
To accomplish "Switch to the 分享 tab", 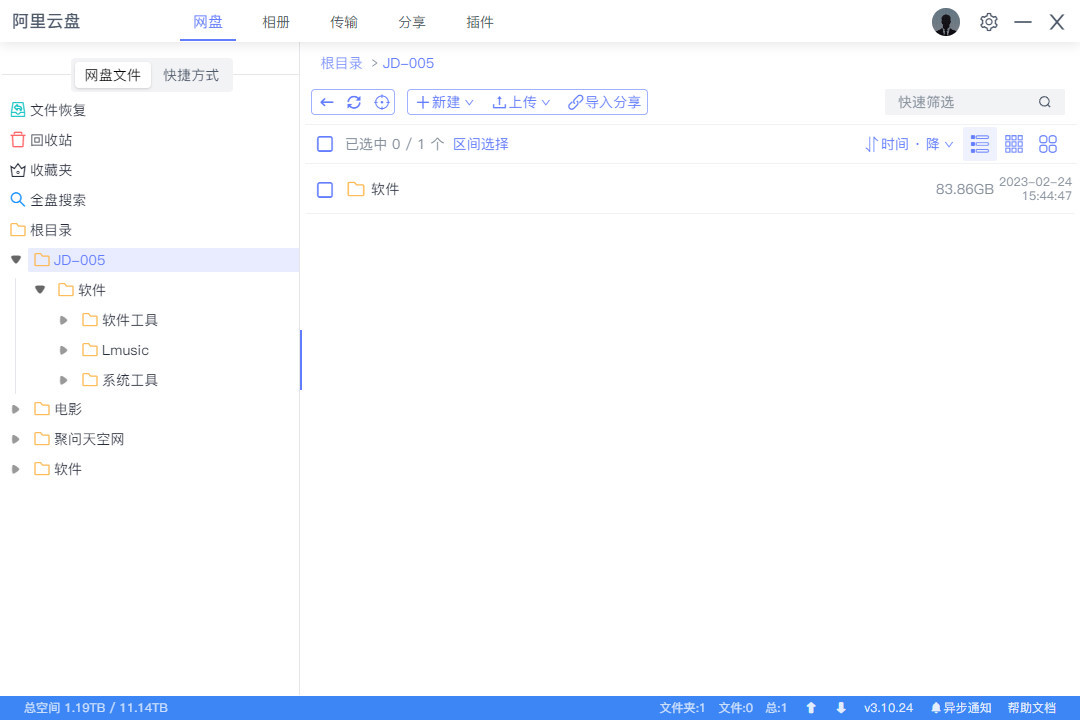I will tap(412, 22).
